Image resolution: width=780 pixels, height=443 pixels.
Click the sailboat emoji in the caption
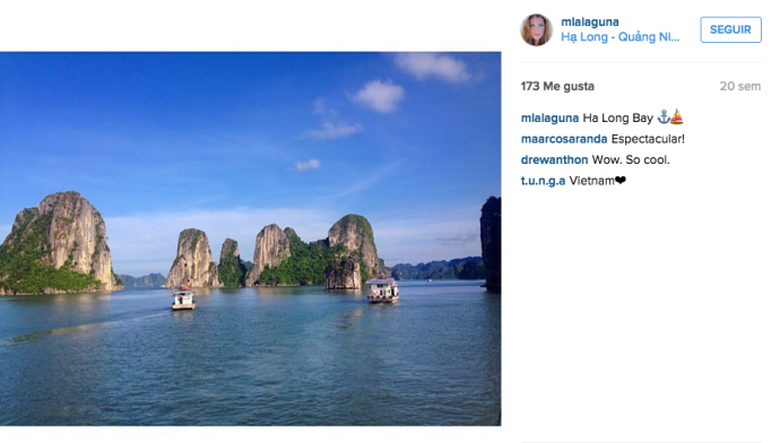677,117
